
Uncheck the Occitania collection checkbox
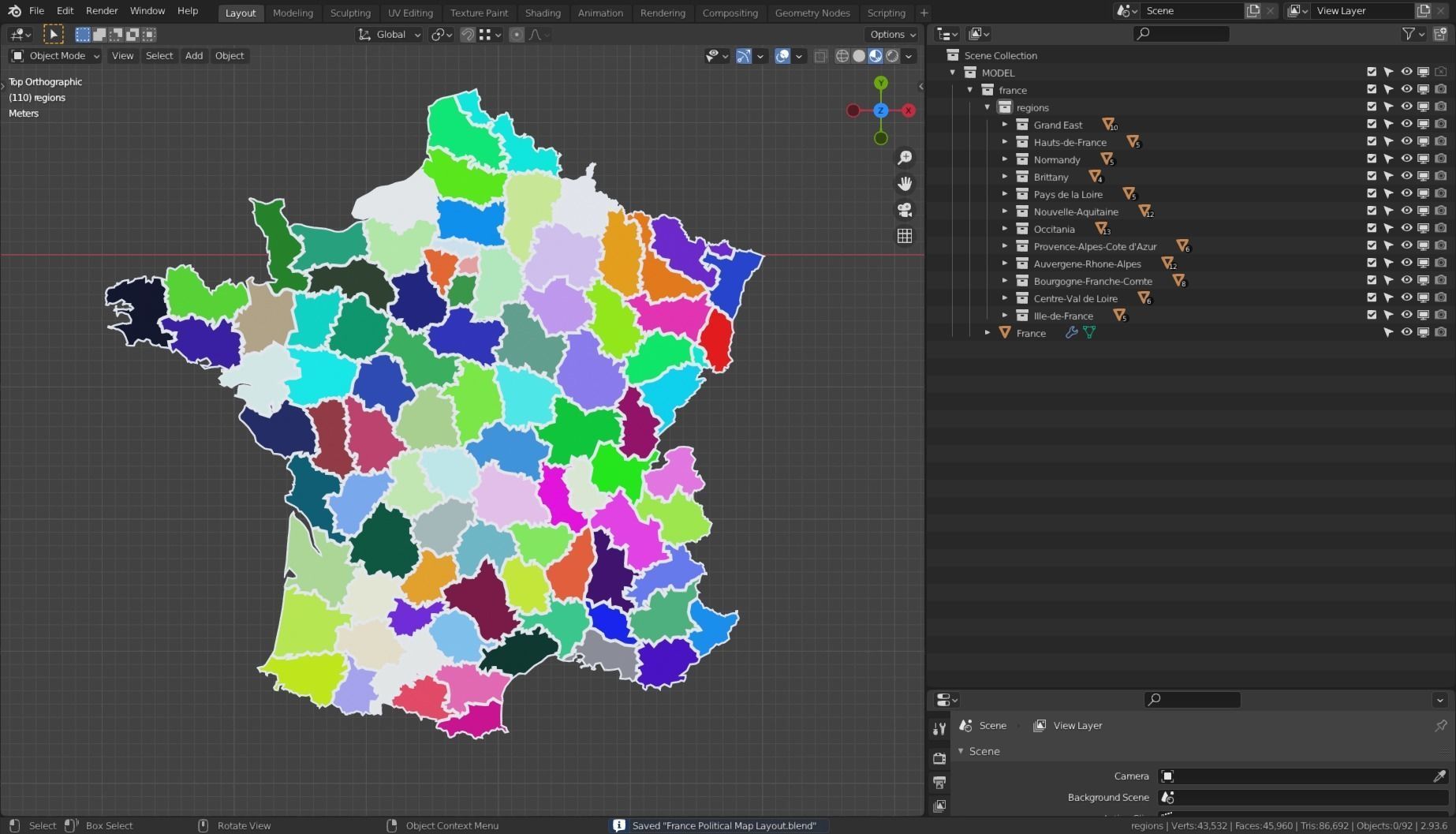[x=1372, y=229]
